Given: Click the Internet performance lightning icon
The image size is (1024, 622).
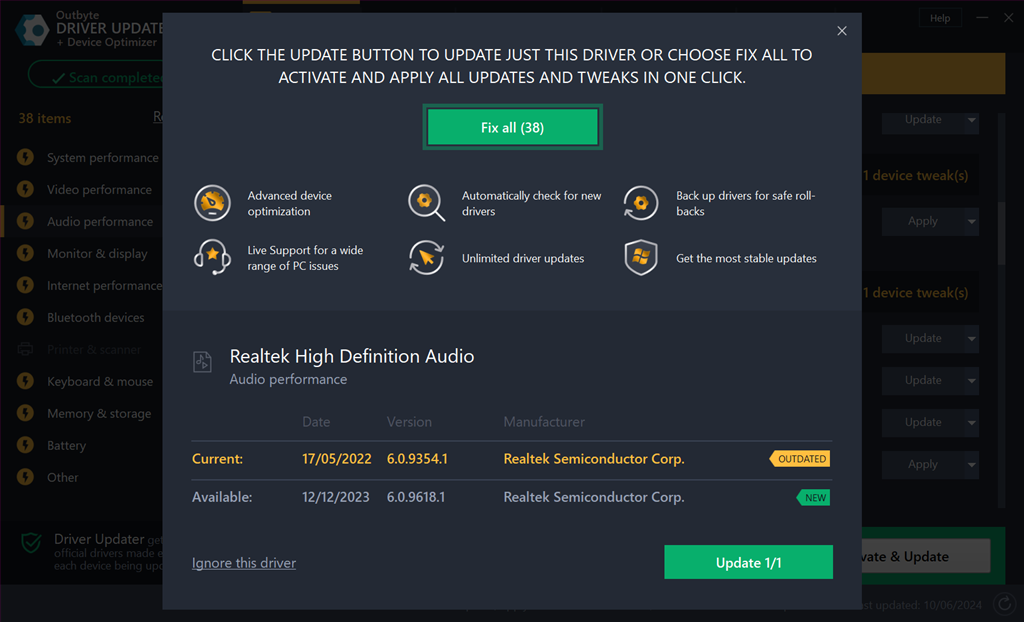Looking at the screenshot, I should [25, 286].
